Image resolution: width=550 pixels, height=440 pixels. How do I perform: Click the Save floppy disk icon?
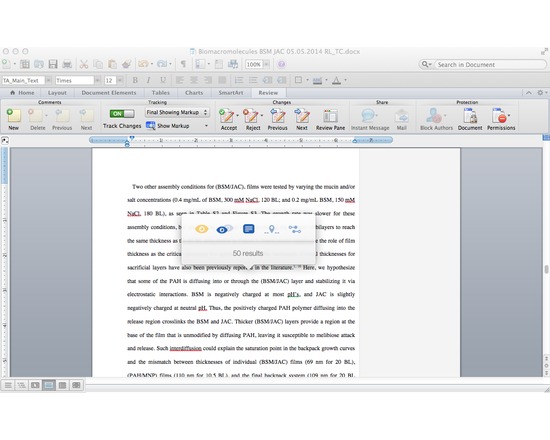(x=53, y=64)
